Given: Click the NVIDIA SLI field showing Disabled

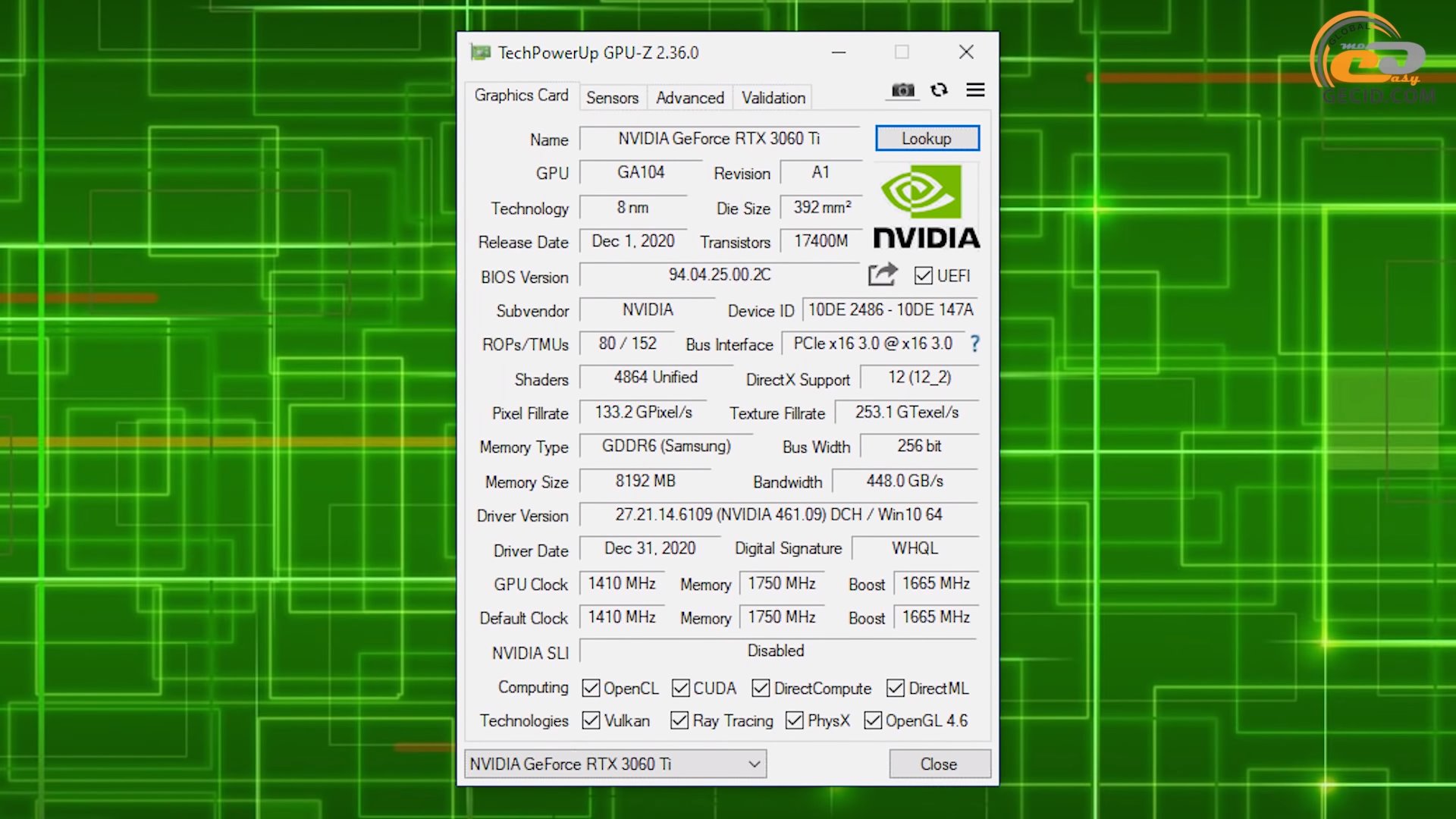Looking at the screenshot, I should (779, 651).
